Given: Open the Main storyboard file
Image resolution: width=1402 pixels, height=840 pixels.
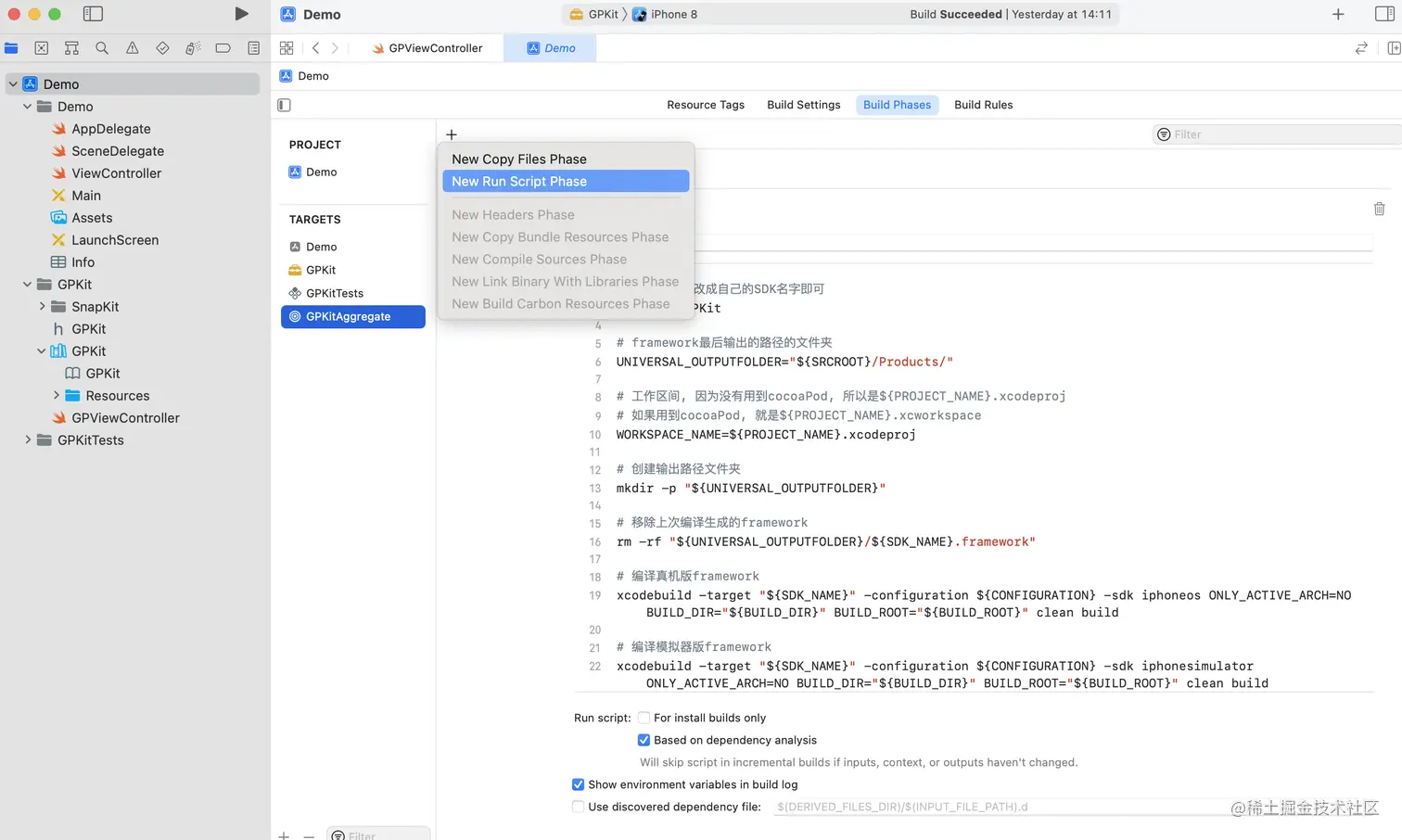Looking at the screenshot, I should pyautogui.click(x=86, y=196).
